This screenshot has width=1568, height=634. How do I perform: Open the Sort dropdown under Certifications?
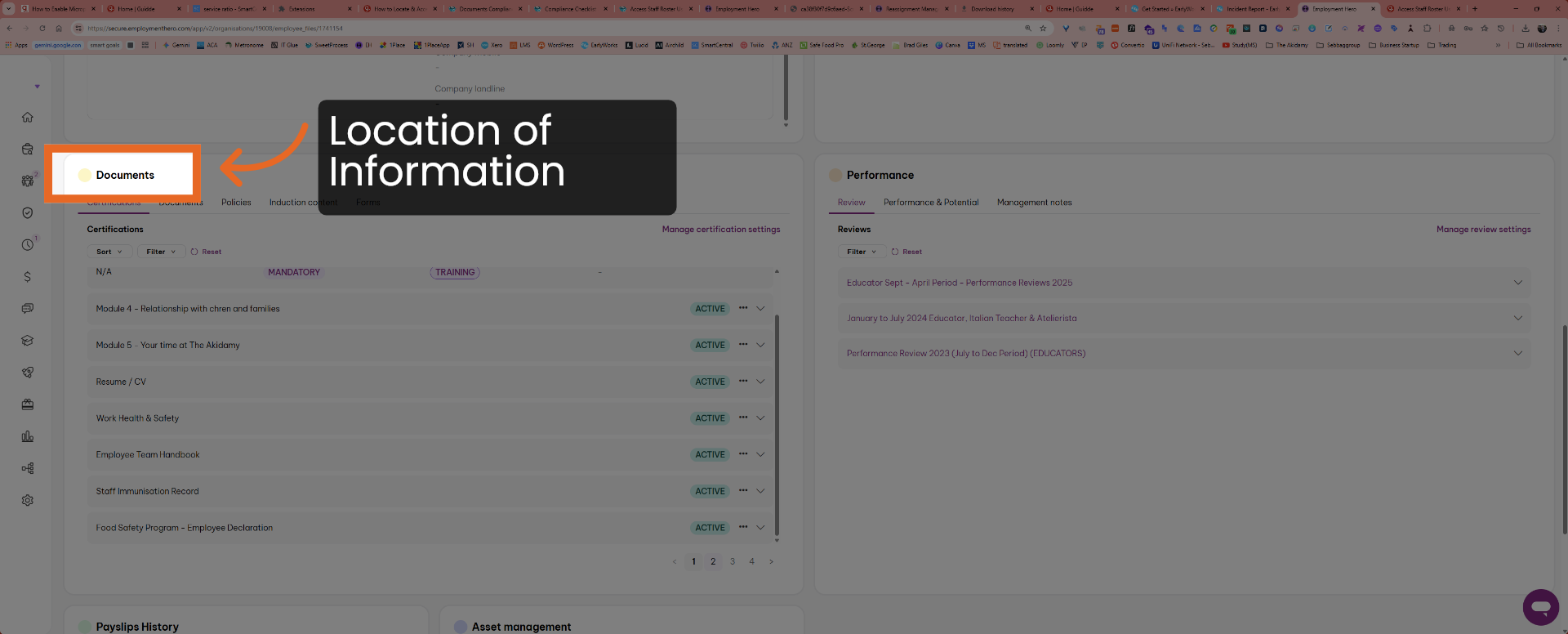click(x=109, y=252)
